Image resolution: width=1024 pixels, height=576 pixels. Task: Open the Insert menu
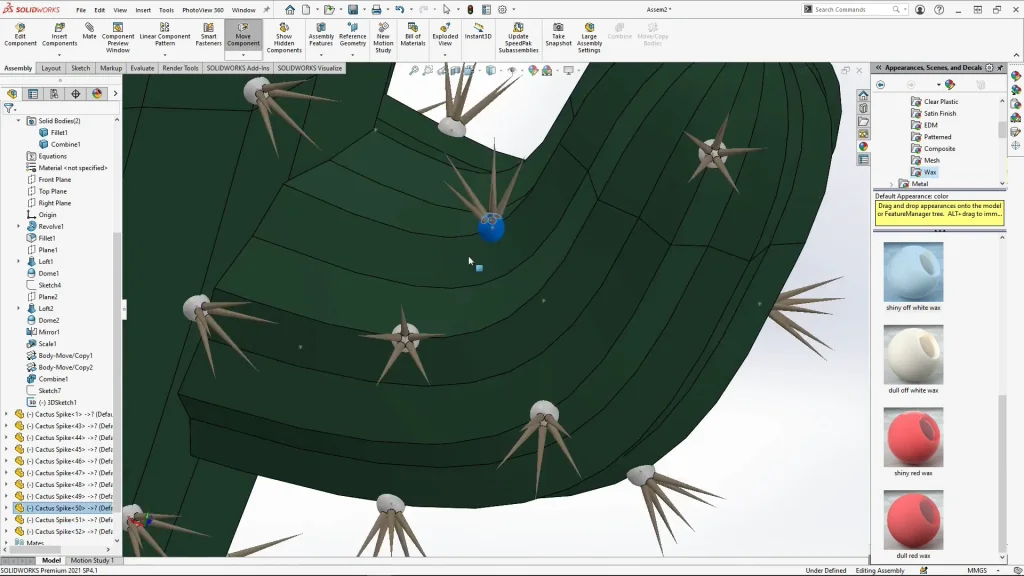pyautogui.click(x=143, y=10)
